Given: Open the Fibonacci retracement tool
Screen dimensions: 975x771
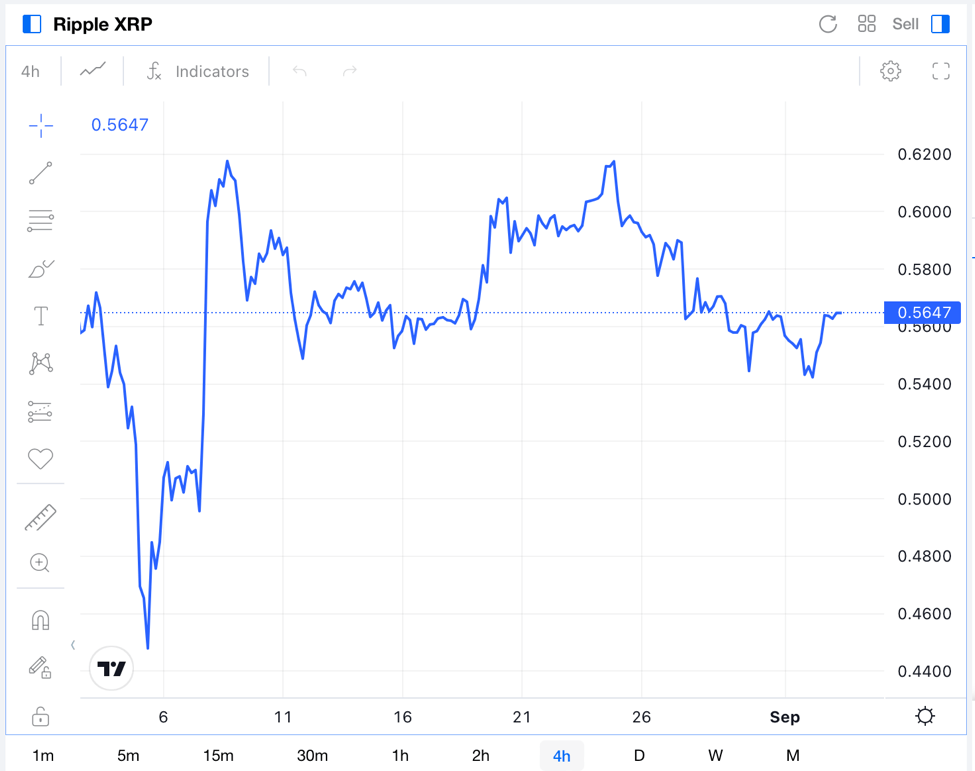Looking at the screenshot, I should [x=41, y=221].
